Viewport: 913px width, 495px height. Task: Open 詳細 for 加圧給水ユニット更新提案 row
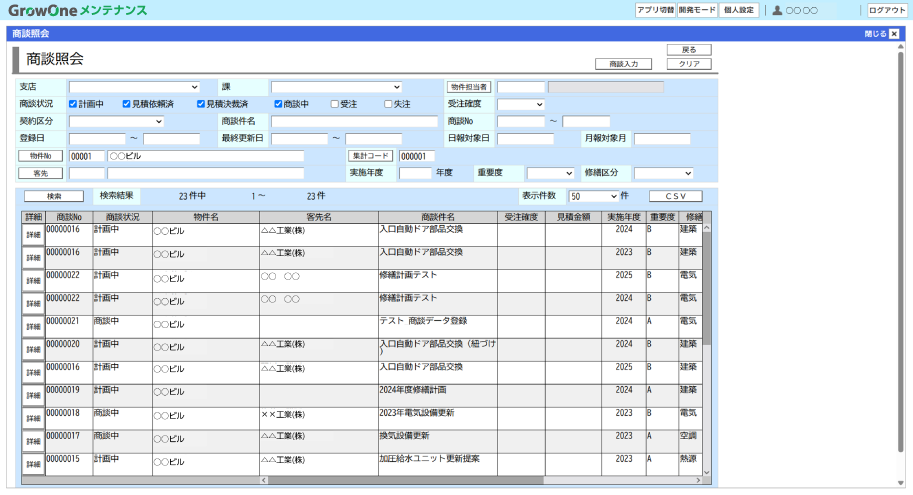(x=34, y=464)
